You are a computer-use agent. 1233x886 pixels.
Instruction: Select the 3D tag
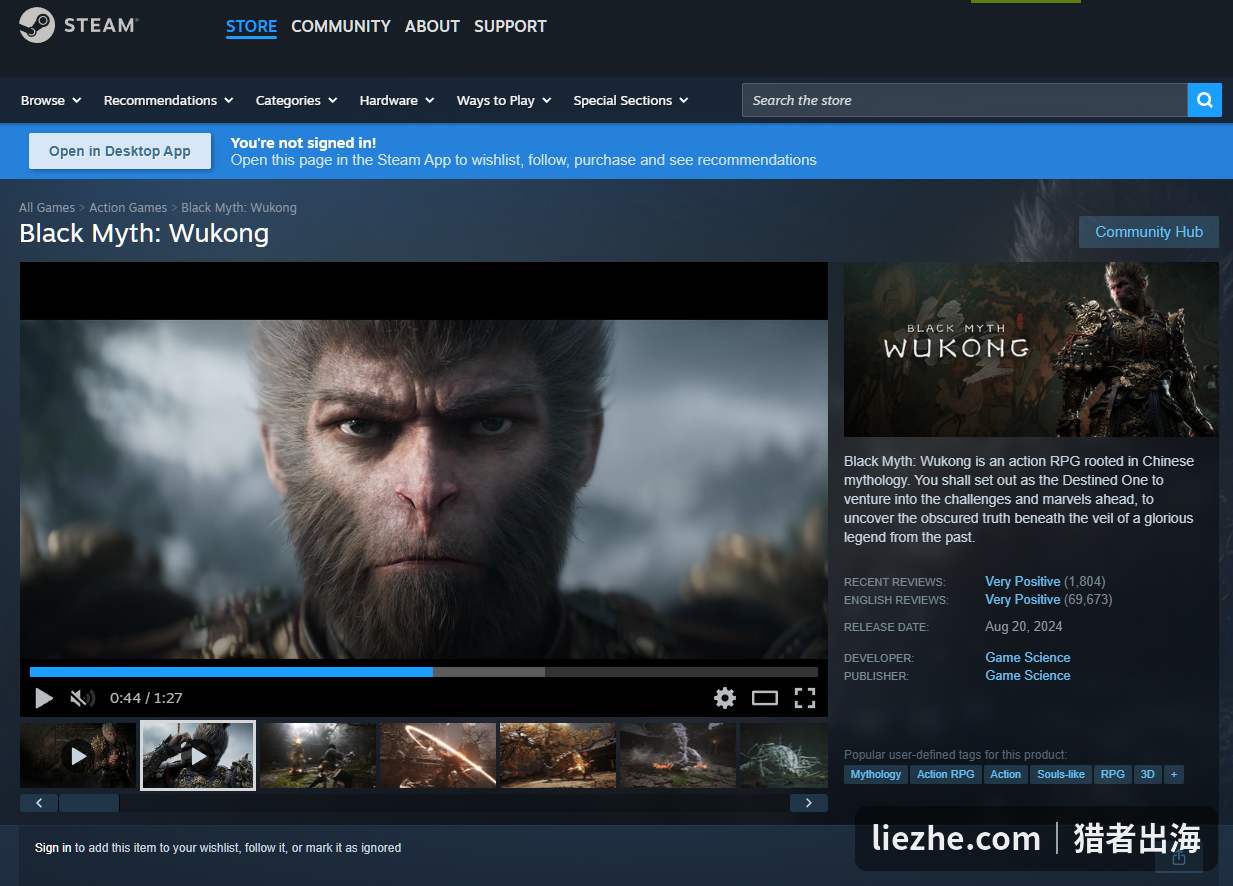[x=1148, y=774]
